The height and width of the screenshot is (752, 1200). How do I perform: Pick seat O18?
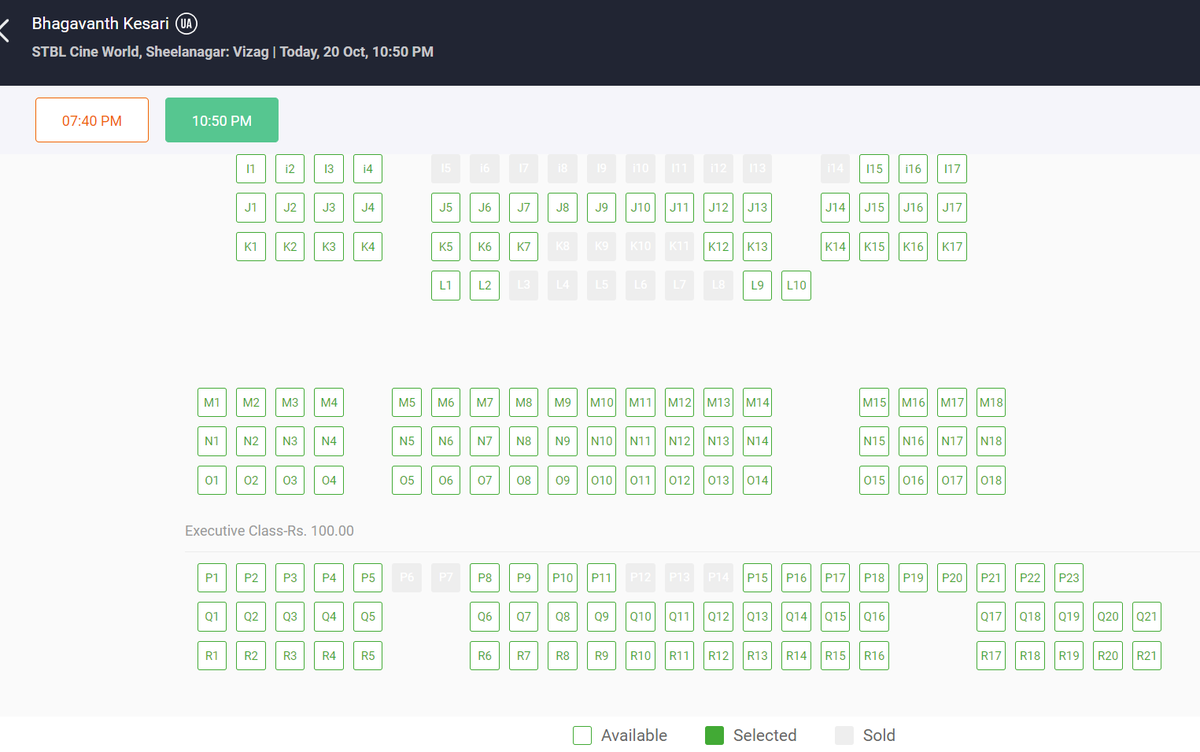(991, 481)
